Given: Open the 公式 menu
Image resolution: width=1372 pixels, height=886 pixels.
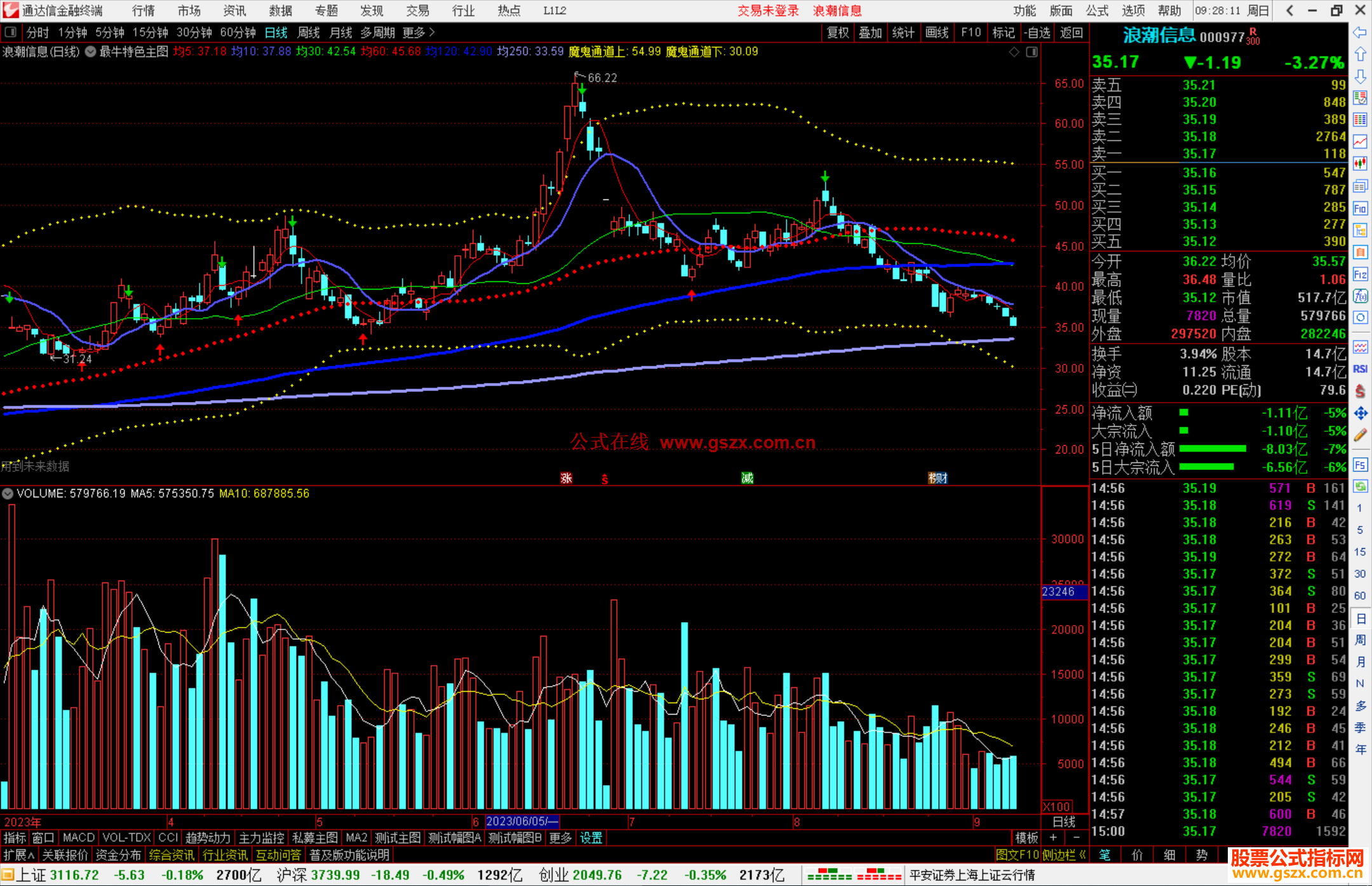Looking at the screenshot, I should 1097,11.
